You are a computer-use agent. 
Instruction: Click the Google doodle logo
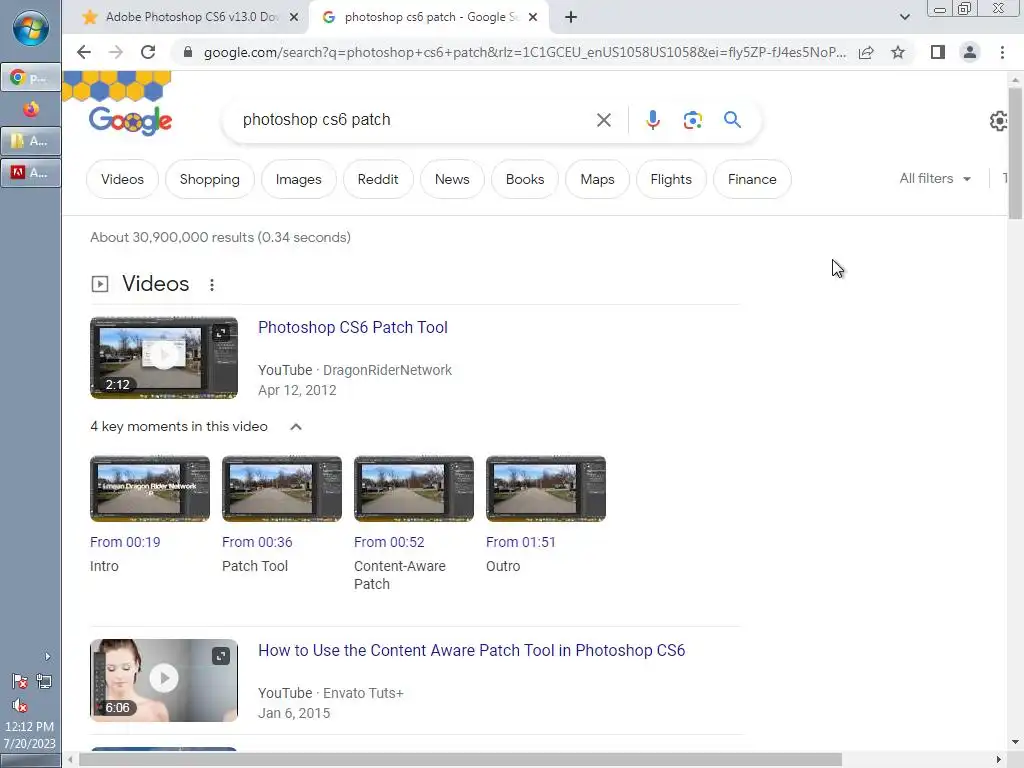point(130,120)
